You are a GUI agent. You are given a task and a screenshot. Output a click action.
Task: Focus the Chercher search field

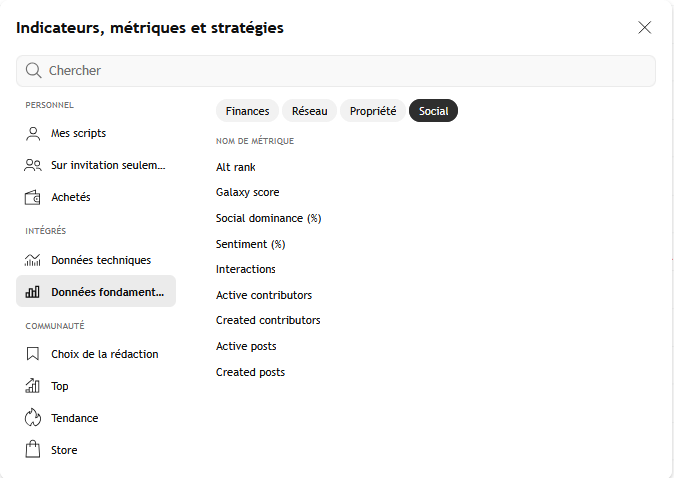[340, 71]
